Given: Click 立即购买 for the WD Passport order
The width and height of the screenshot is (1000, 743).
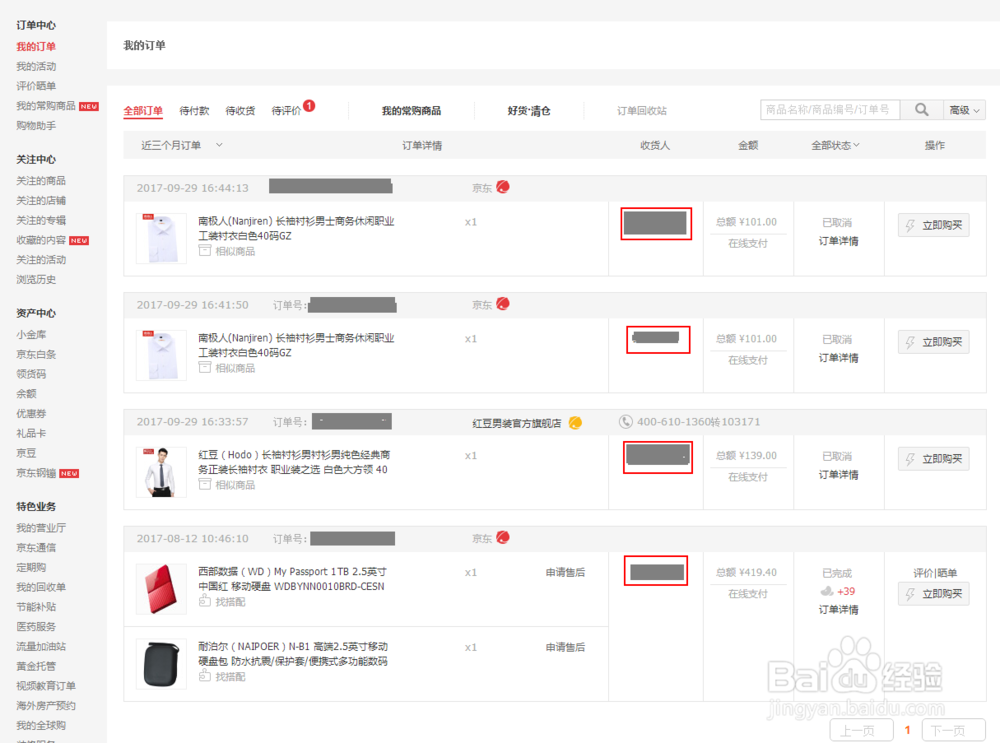Looking at the screenshot, I should pyautogui.click(x=934, y=594).
